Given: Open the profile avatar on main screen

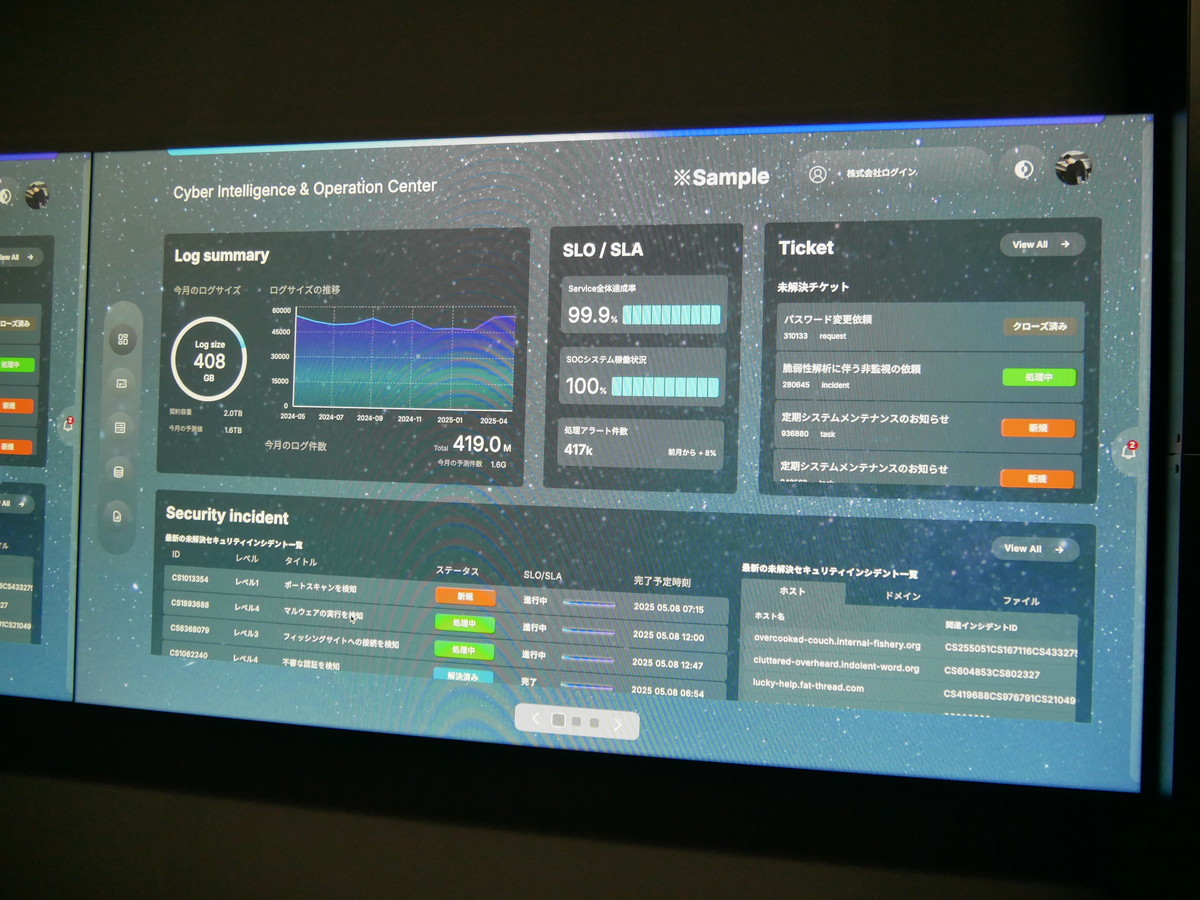Looking at the screenshot, I should [1073, 168].
